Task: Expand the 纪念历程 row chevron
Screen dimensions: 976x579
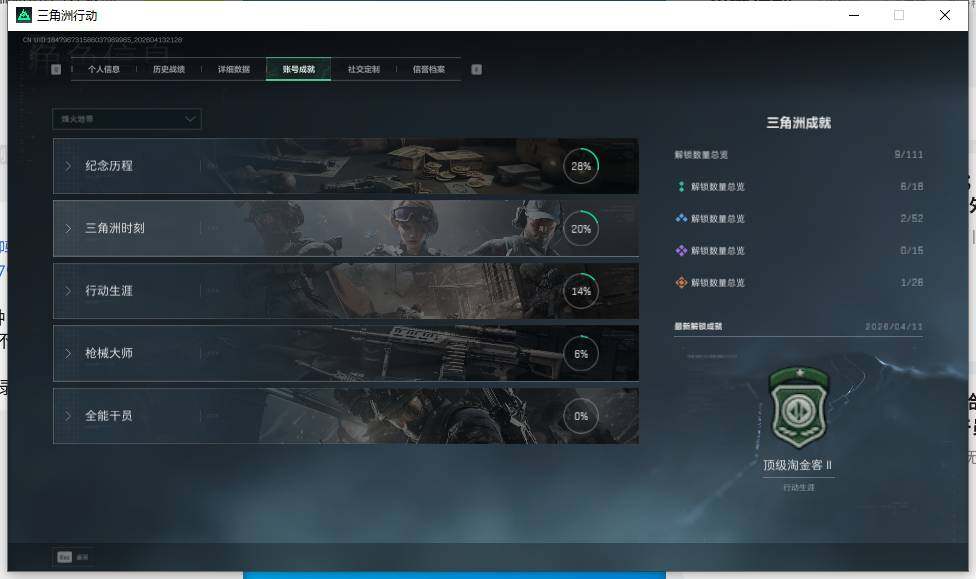Action: click(x=68, y=166)
